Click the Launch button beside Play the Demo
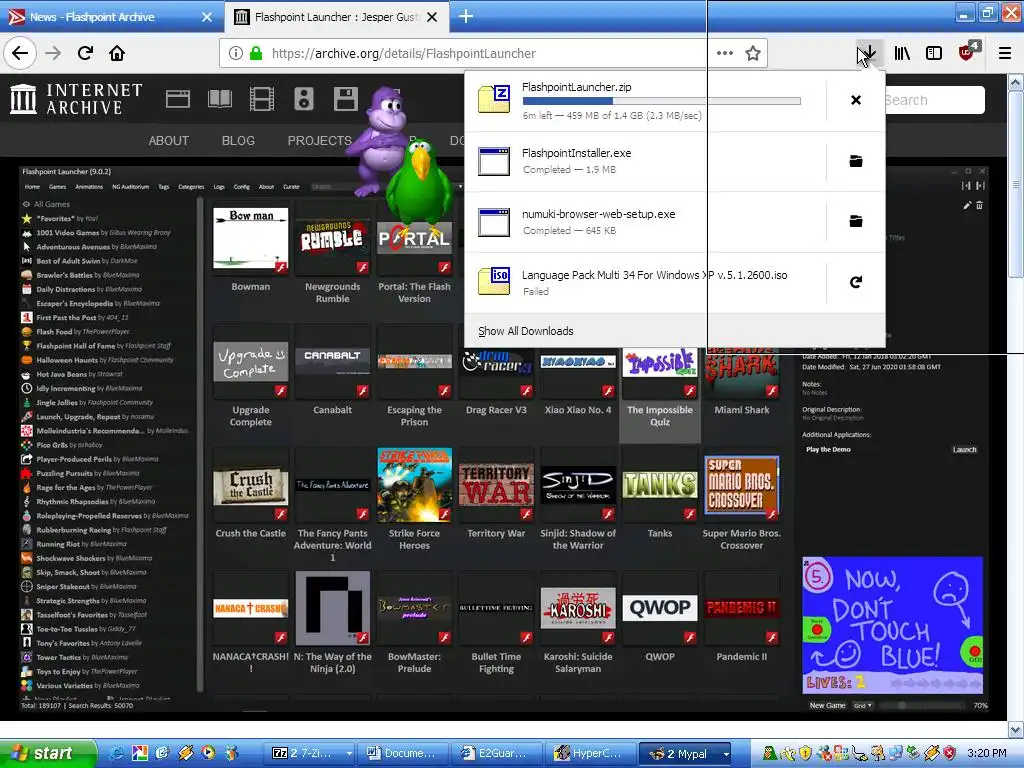This screenshot has height=768, width=1024. 964,449
